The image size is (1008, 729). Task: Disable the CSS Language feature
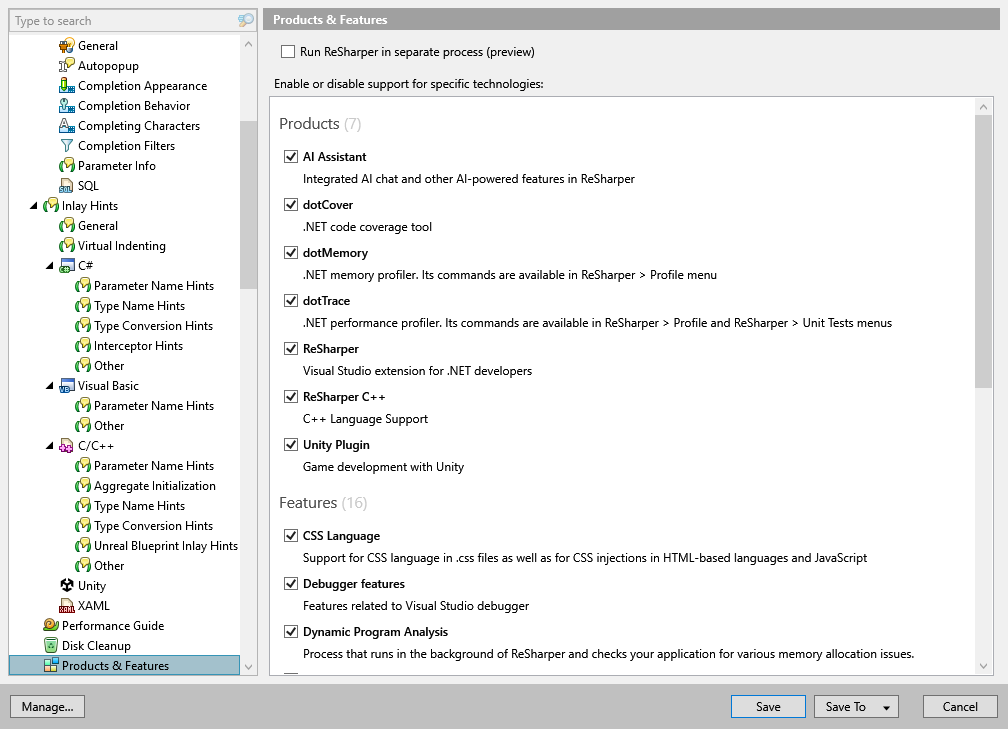tap(291, 535)
